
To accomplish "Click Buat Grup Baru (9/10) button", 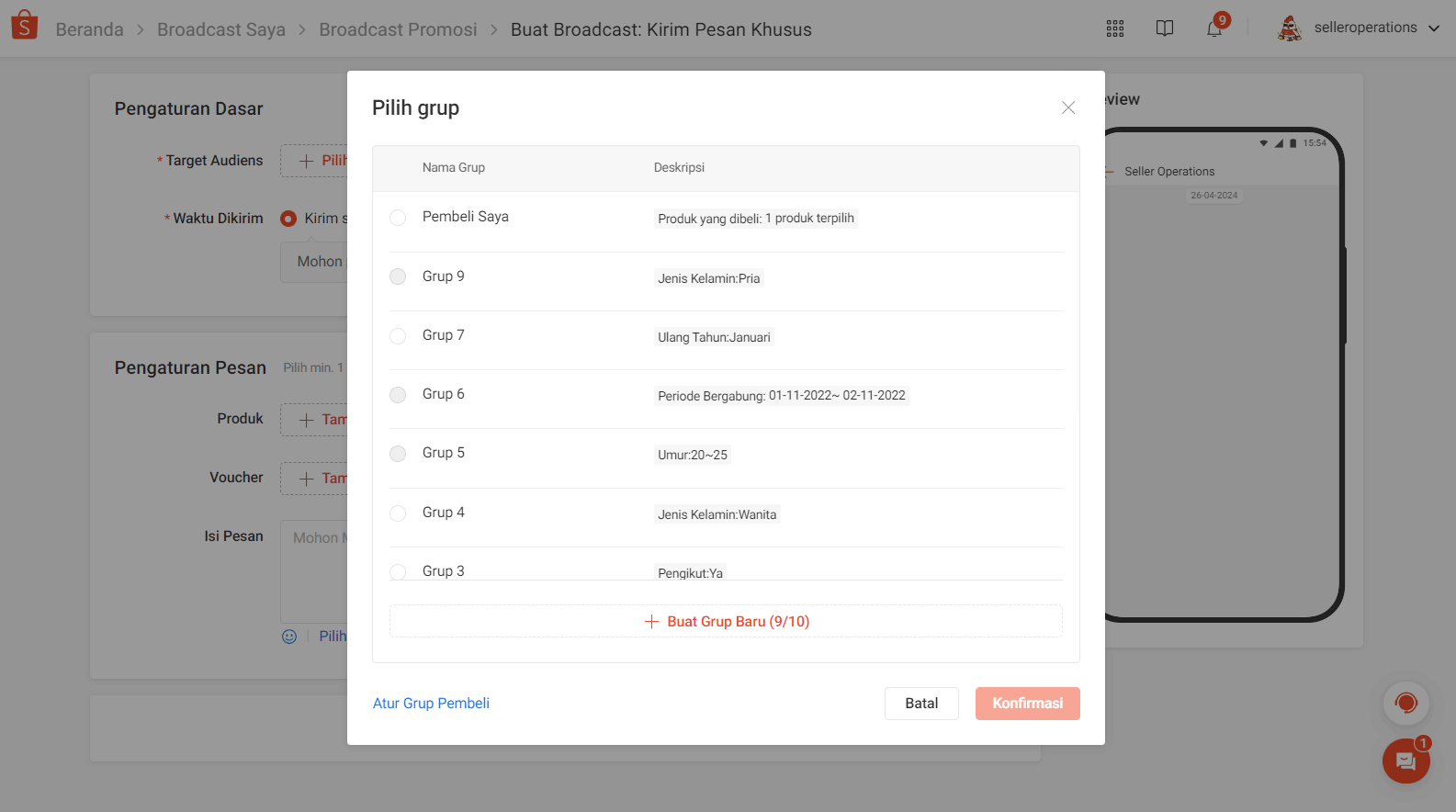I will point(726,622).
